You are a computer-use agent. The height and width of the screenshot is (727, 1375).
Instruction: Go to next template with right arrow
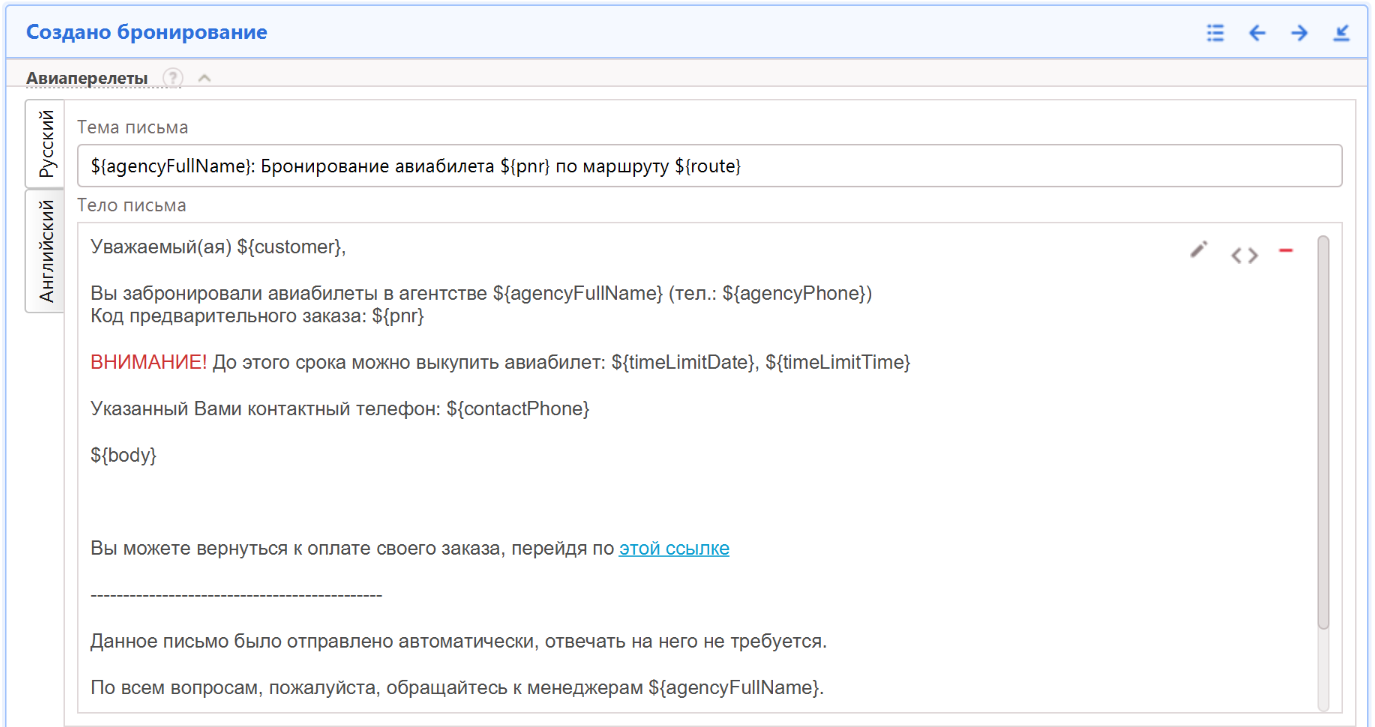coord(1299,33)
